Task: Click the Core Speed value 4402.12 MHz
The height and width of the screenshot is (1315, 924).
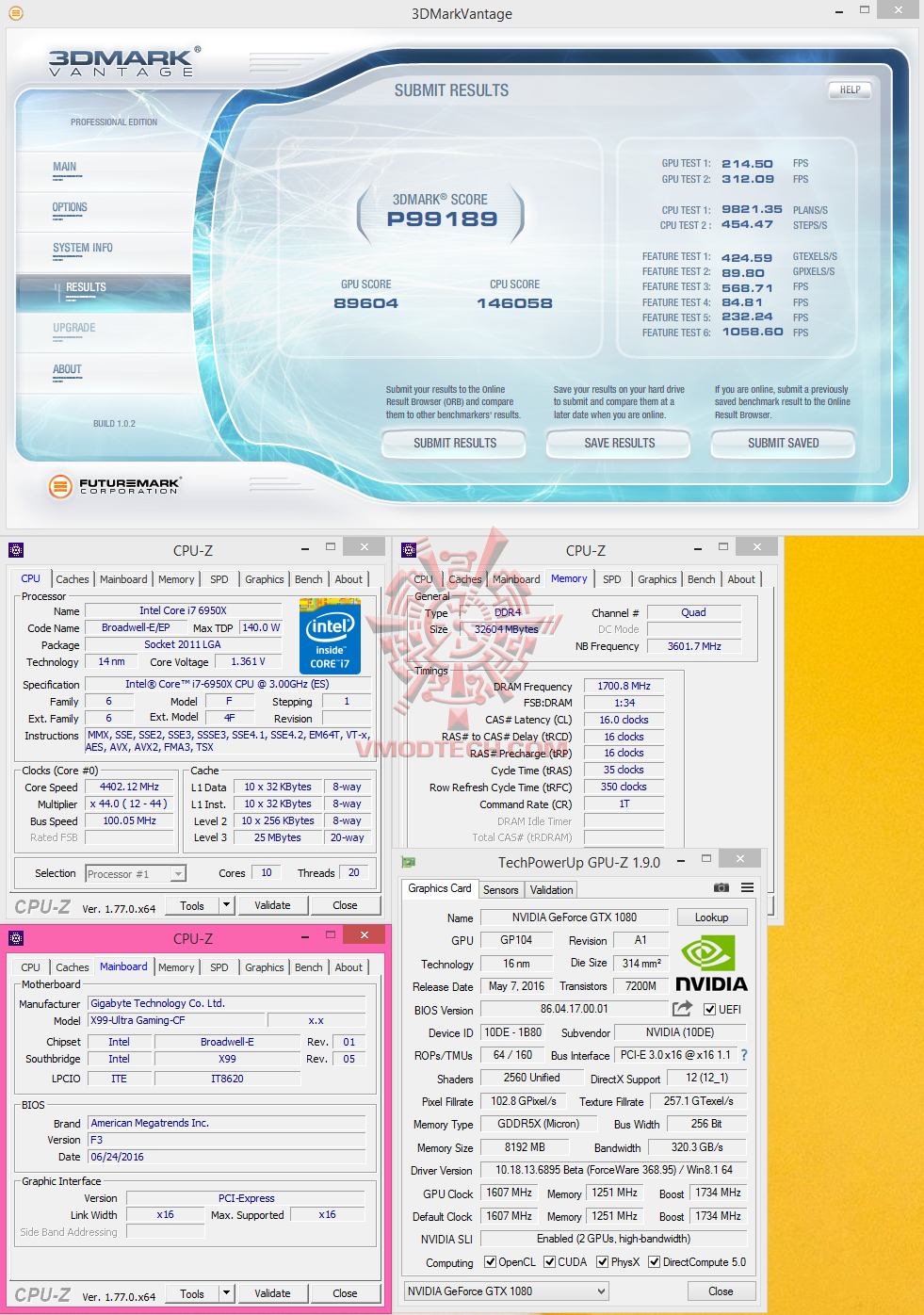Action: [129, 787]
